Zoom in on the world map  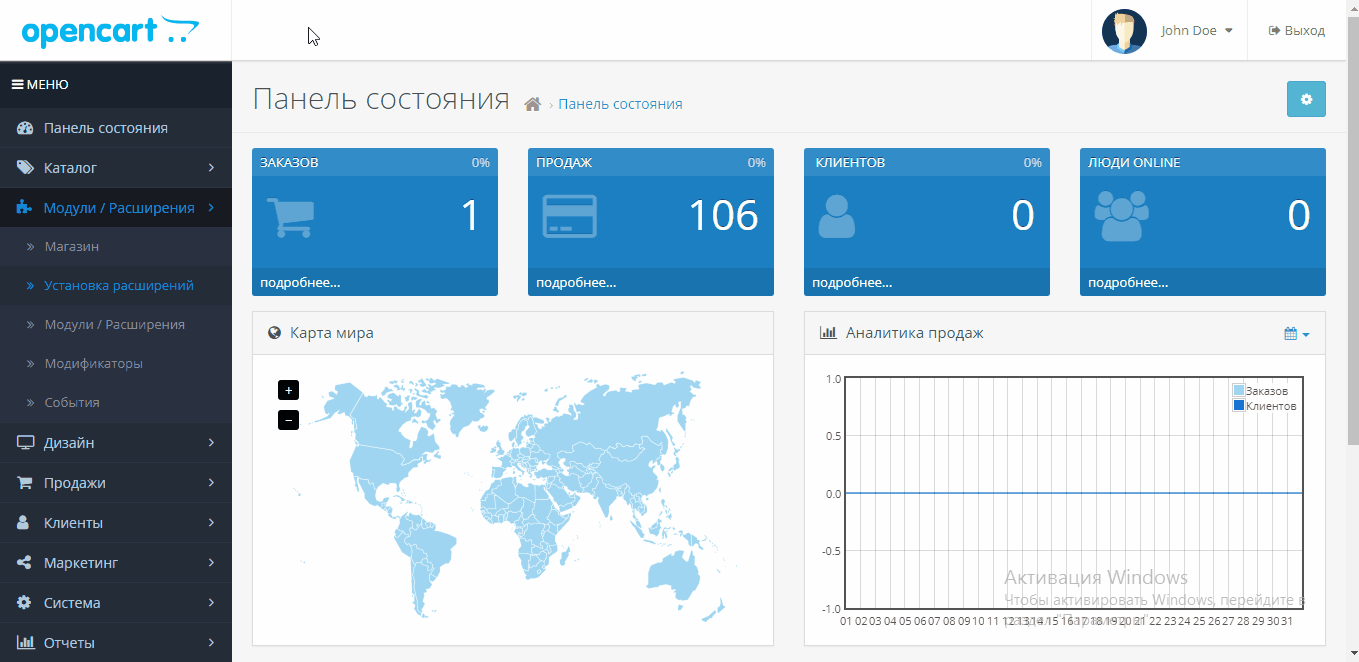[x=288, y=390]
